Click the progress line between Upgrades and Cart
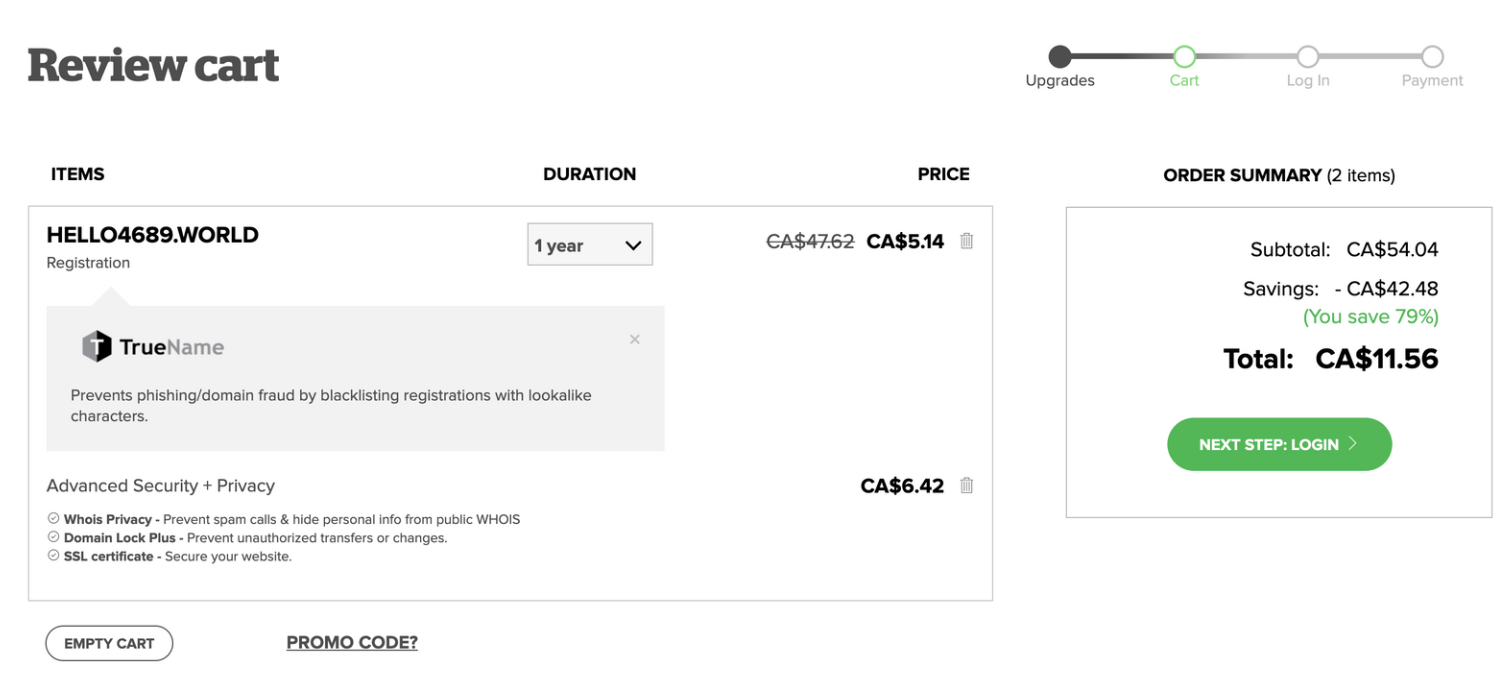The height and width of the screenshot is (678, 1512). (x=1122, y=56)
